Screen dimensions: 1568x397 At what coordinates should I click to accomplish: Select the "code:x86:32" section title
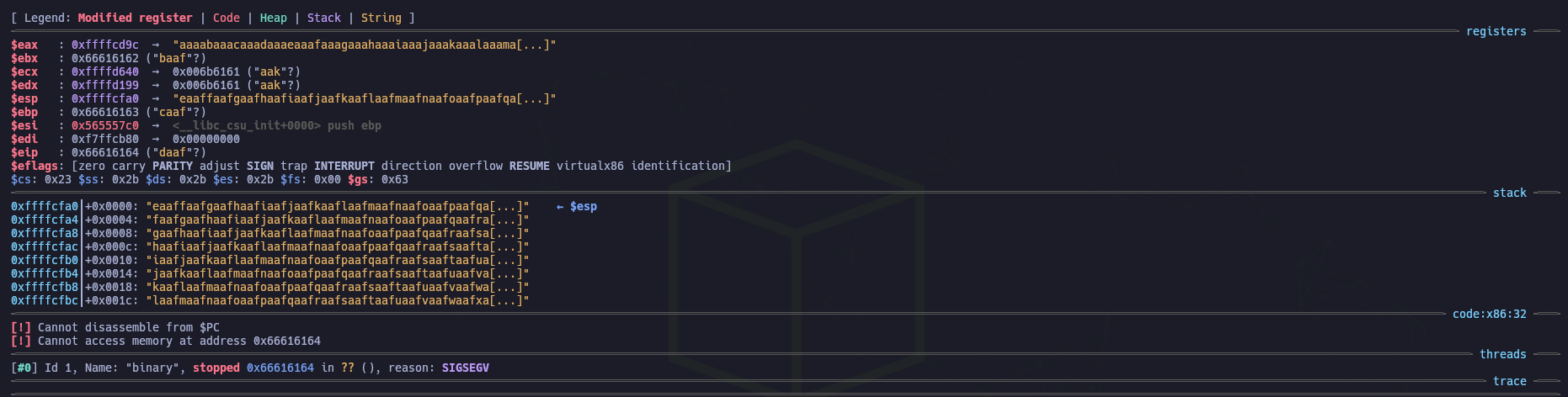(1489, 314)
